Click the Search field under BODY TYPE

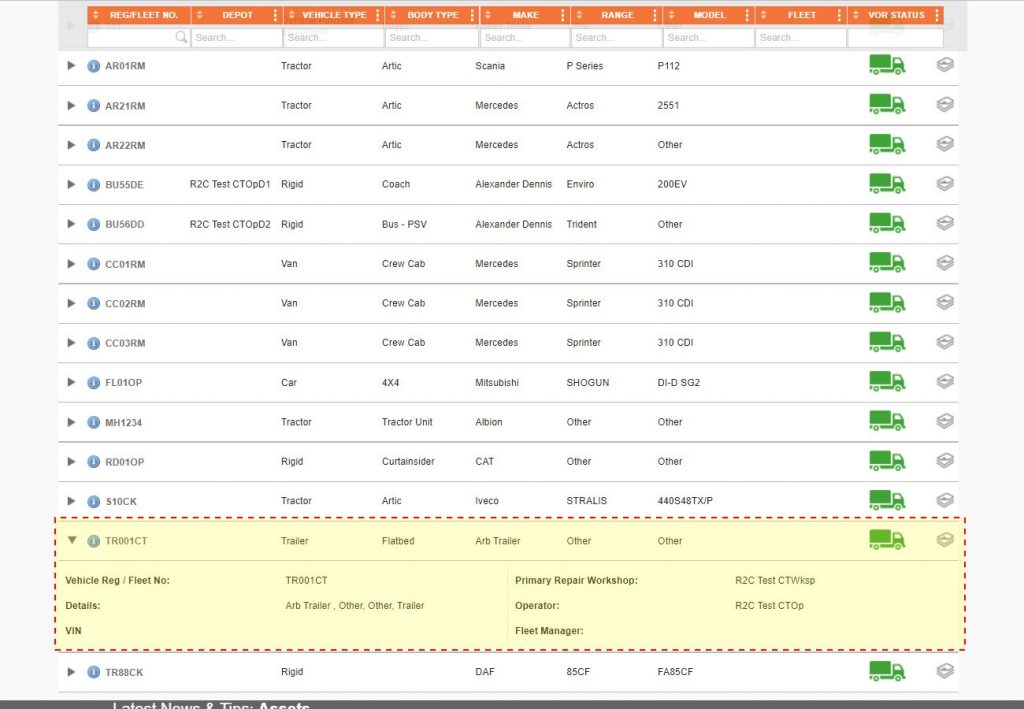tap(430, 37)
